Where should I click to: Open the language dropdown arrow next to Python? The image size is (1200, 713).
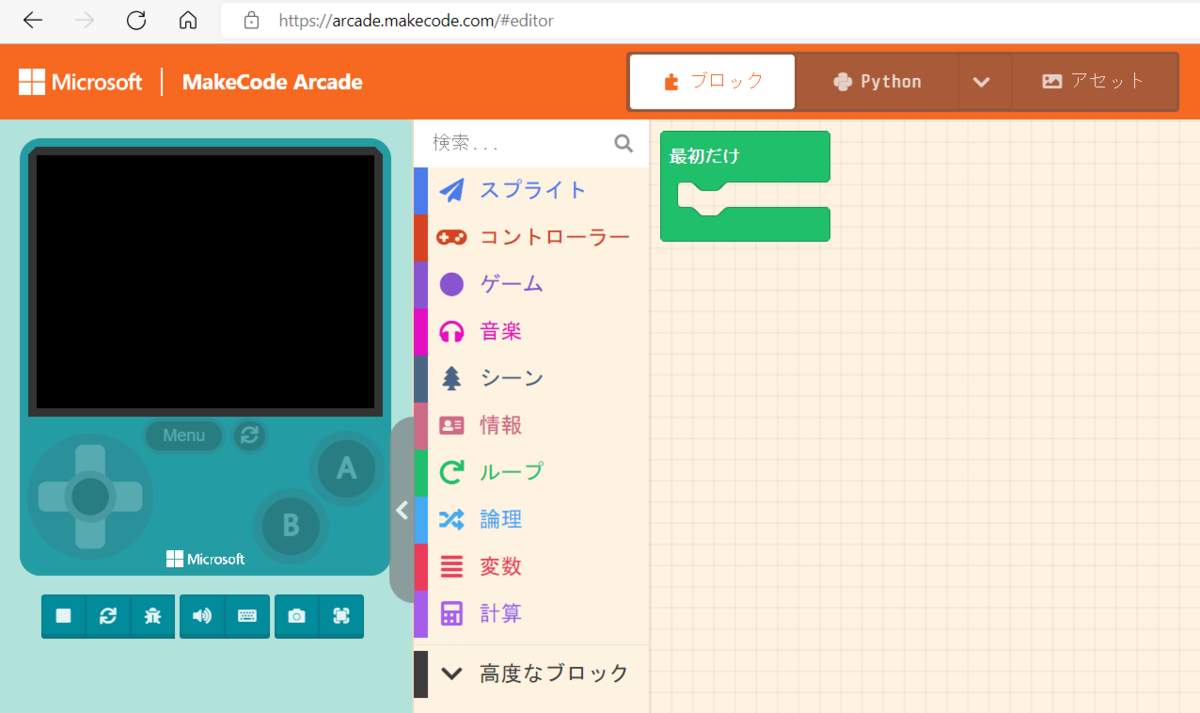[x=982, y=82]
